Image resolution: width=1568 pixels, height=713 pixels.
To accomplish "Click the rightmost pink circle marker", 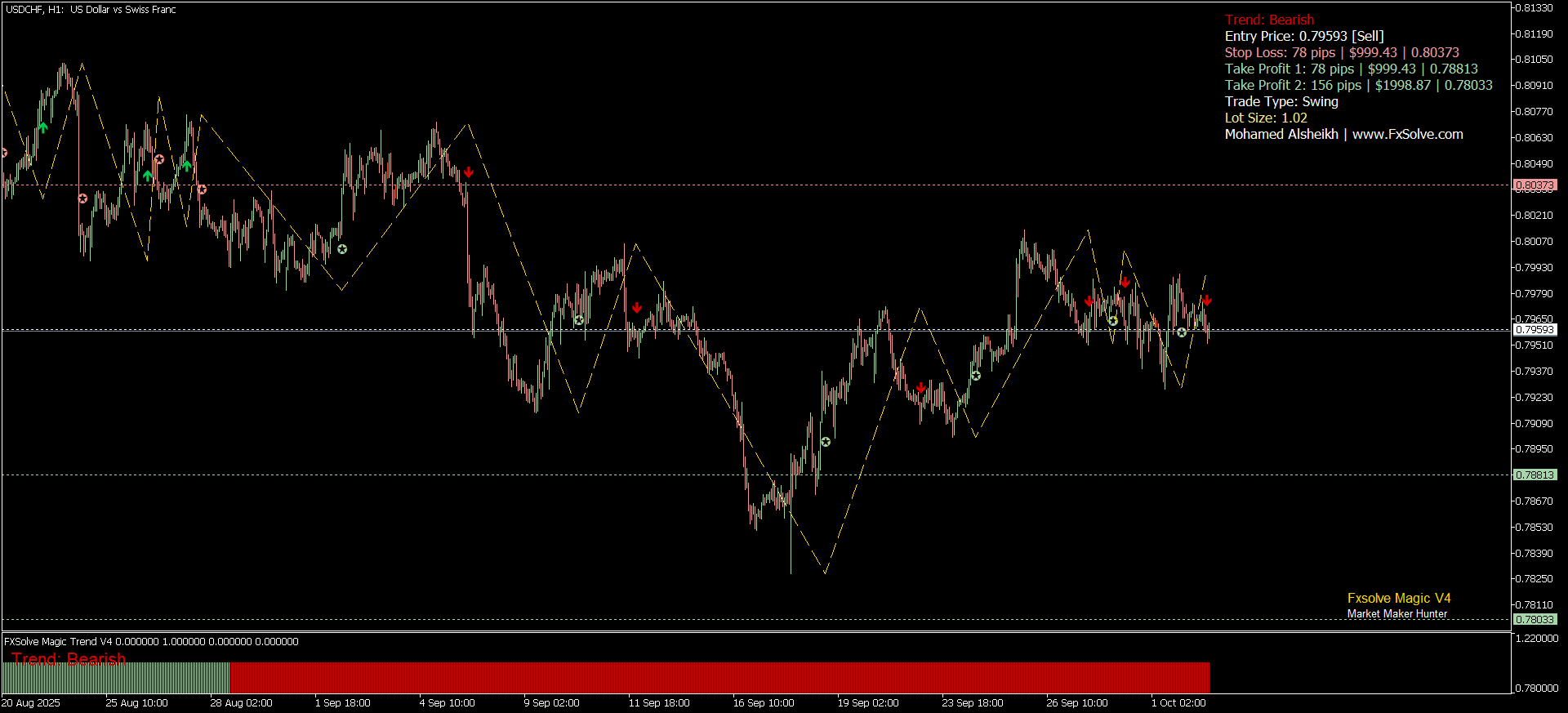I will coord(202,189).
